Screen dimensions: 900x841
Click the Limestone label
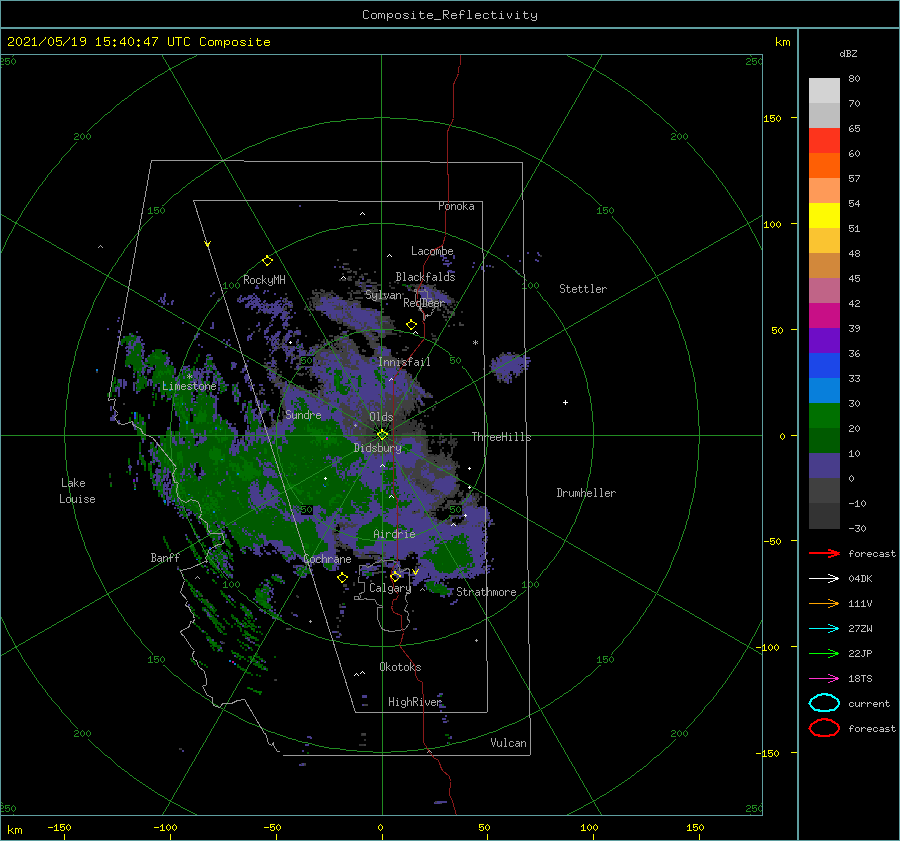189,386
